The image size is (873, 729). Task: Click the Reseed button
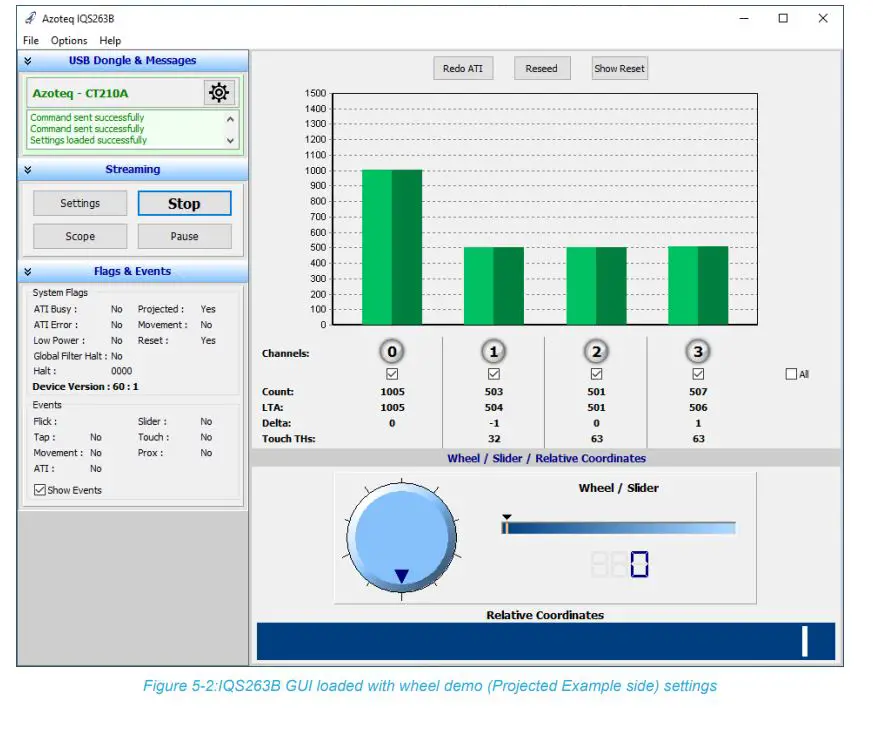[x=542, y=68]
